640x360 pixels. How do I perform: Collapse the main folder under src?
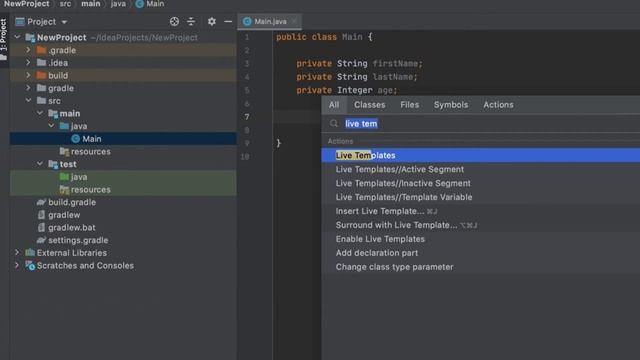(40, 113)
